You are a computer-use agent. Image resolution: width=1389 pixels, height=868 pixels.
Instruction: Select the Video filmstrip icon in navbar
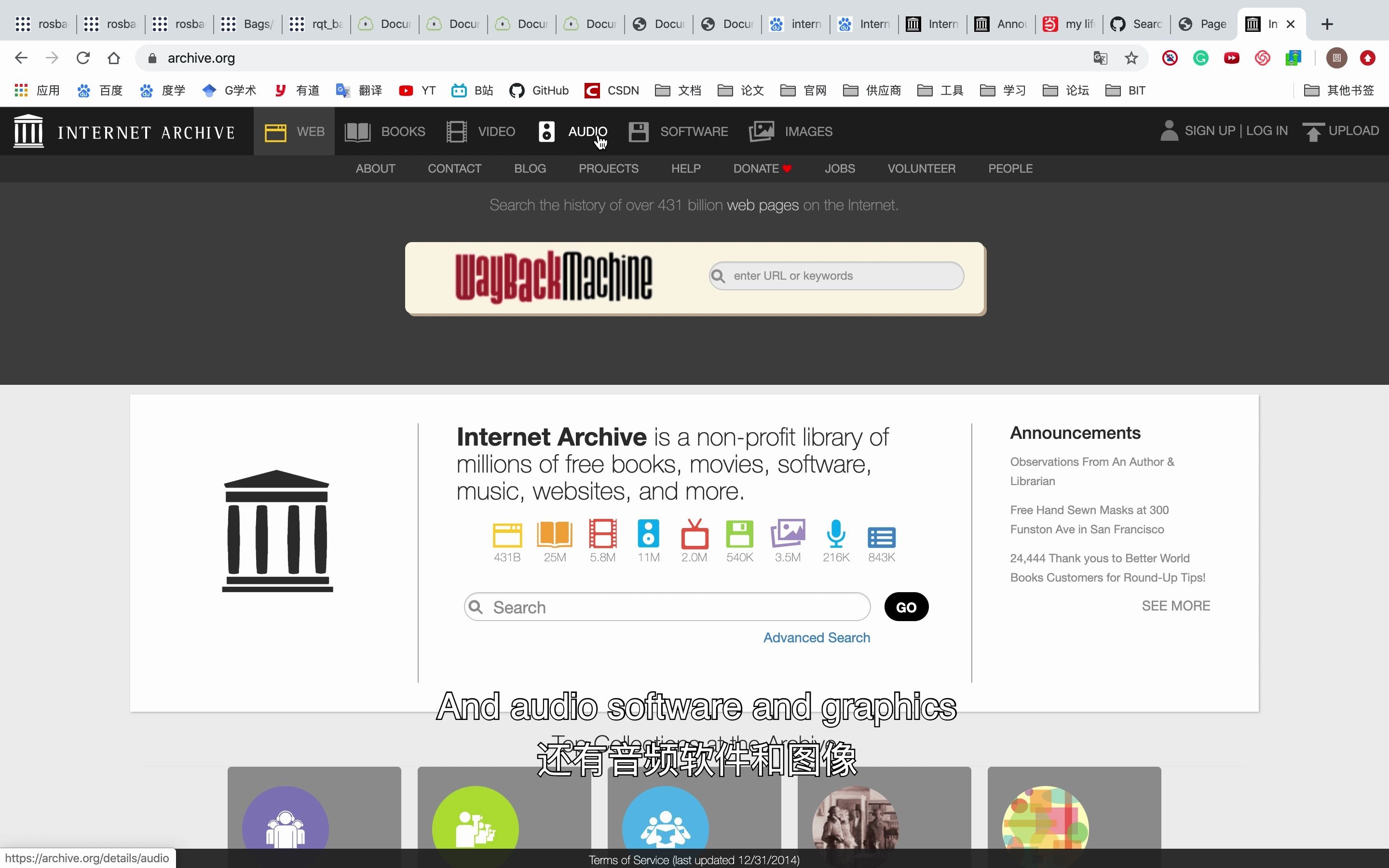456,132
